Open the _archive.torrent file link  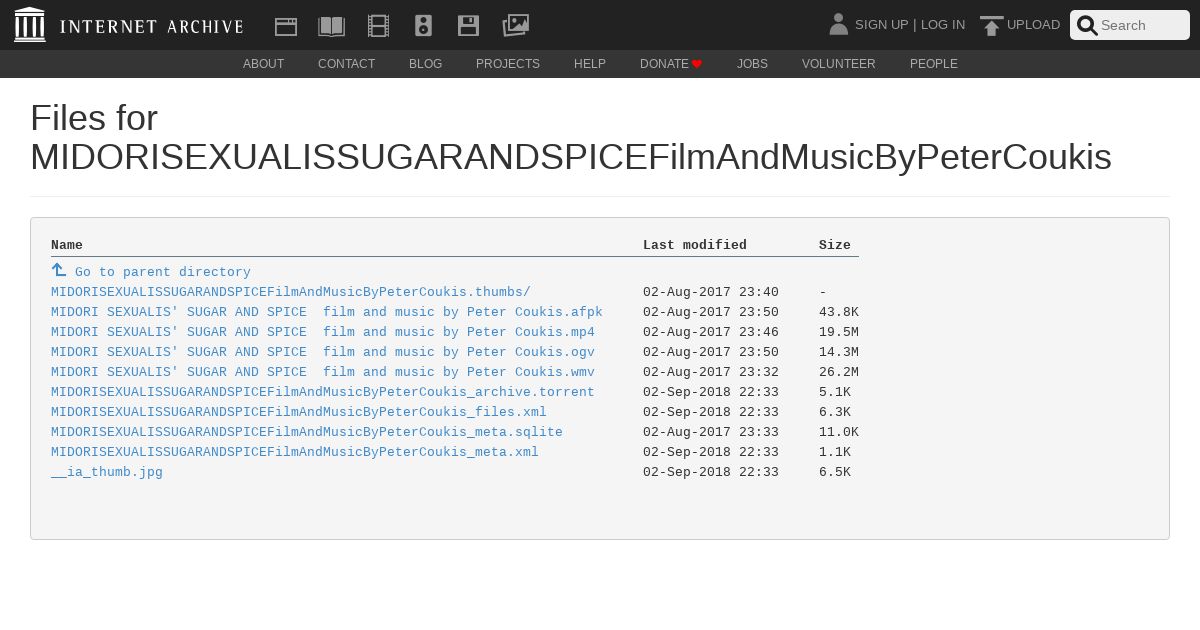coord(323,392)
